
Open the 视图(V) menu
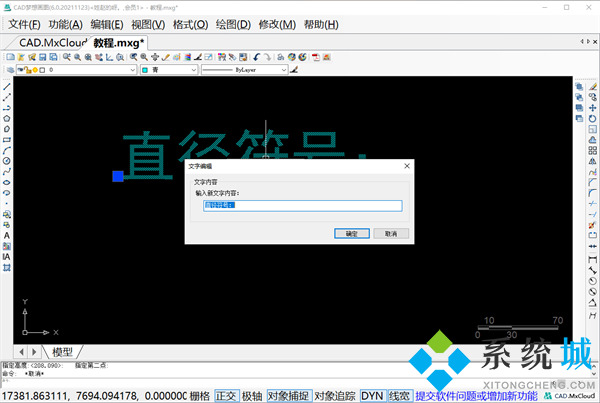click(x=148, y=24)
